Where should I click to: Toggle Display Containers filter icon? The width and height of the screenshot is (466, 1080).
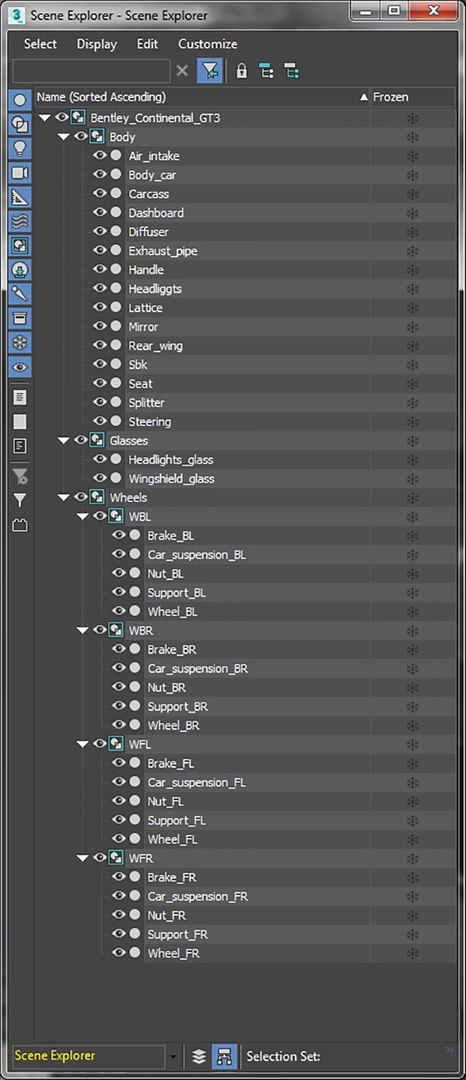coord(20,318)
